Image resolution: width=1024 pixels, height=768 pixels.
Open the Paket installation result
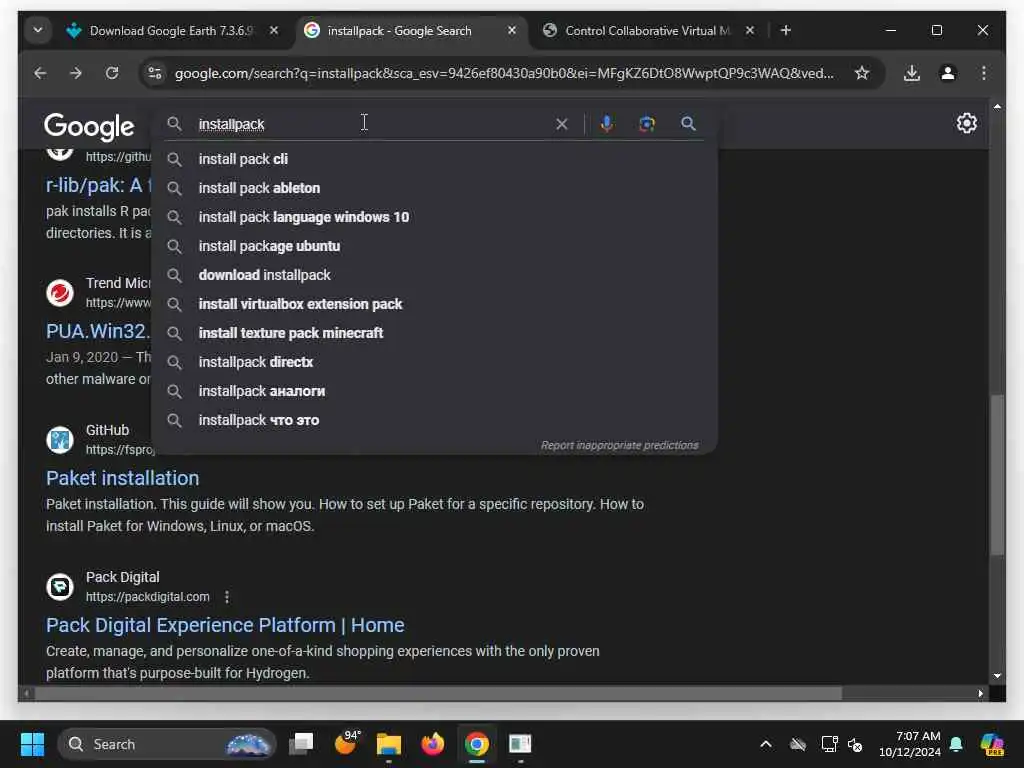click(122, 478)
